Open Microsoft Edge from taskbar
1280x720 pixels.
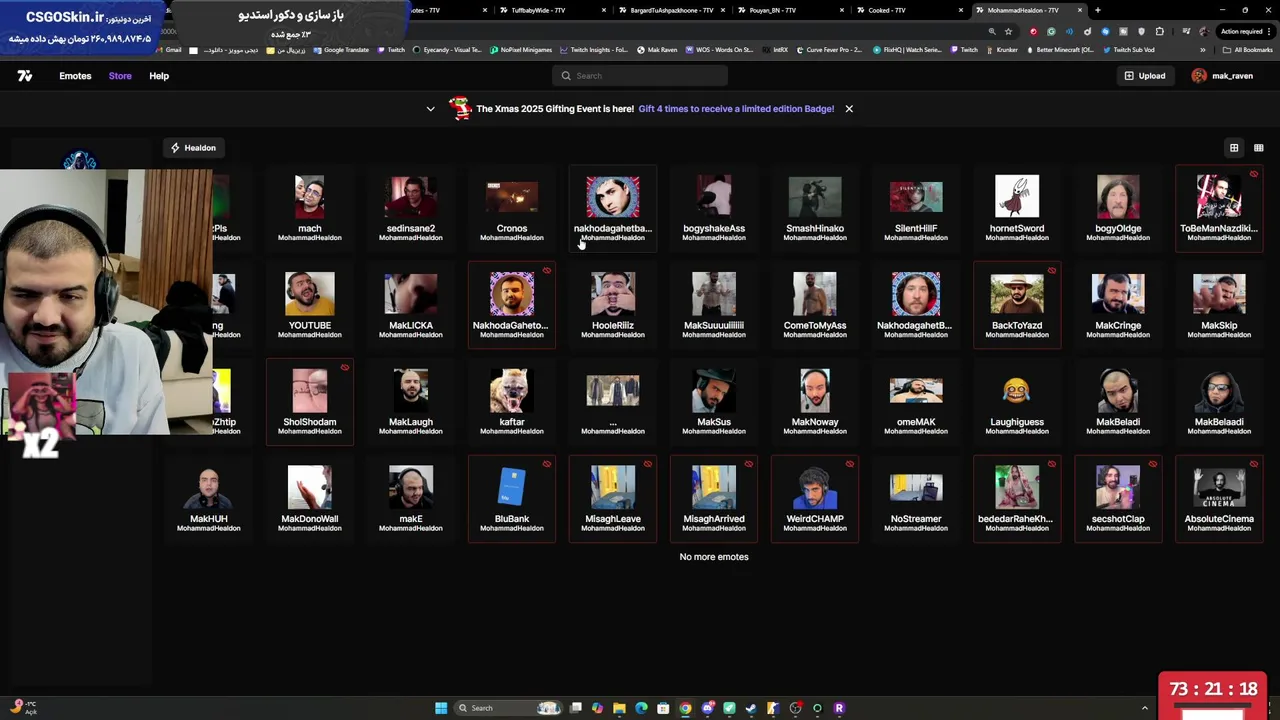pos(641,708)
